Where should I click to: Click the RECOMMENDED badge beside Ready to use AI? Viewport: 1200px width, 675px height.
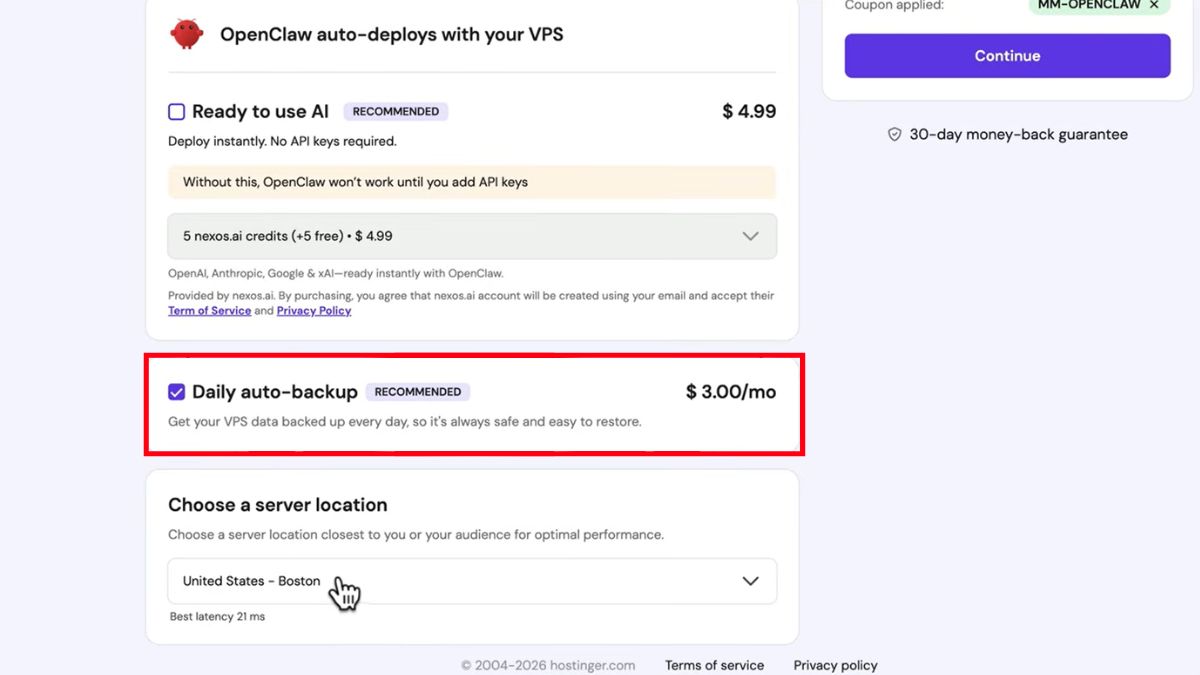(395, 112)
